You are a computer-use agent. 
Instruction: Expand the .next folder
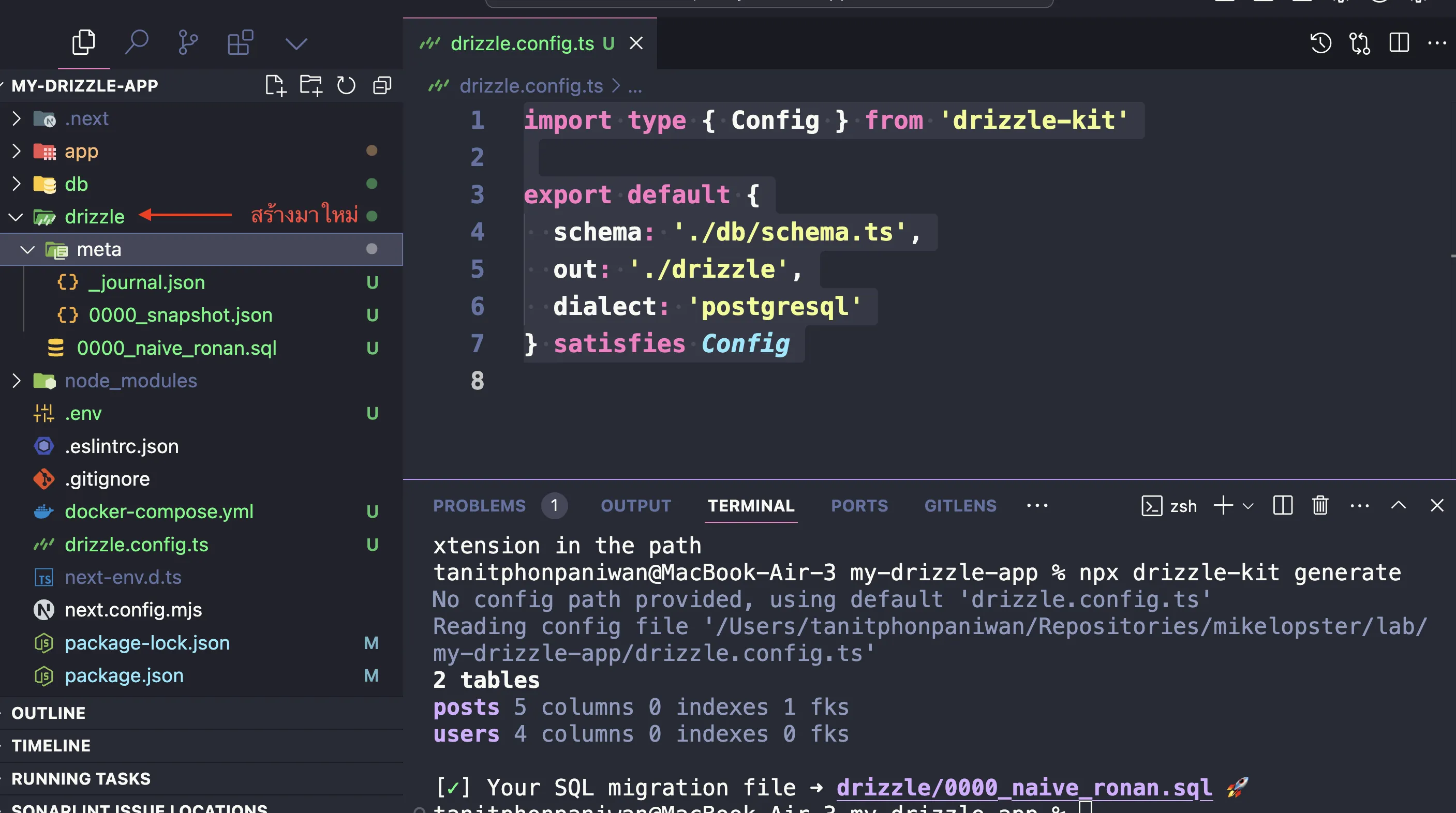point(201,118)
